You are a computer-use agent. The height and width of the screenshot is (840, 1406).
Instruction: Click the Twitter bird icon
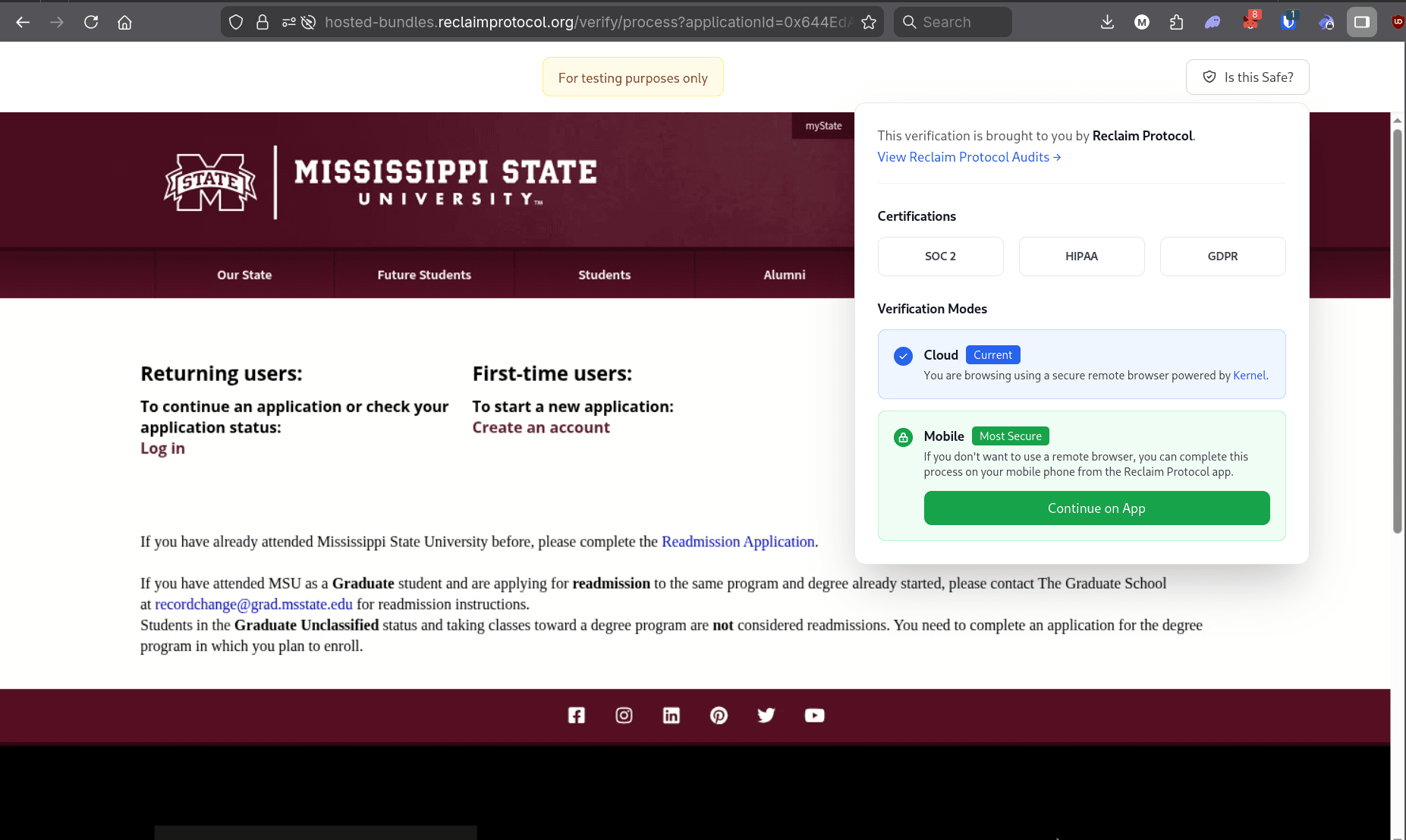766,716
